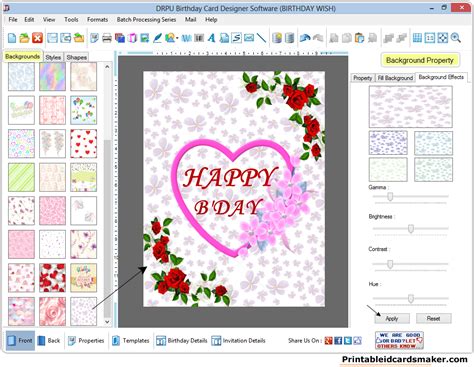The image size is (474, 367).
Task: Show the Back side of the card
Action: [49, 341]
